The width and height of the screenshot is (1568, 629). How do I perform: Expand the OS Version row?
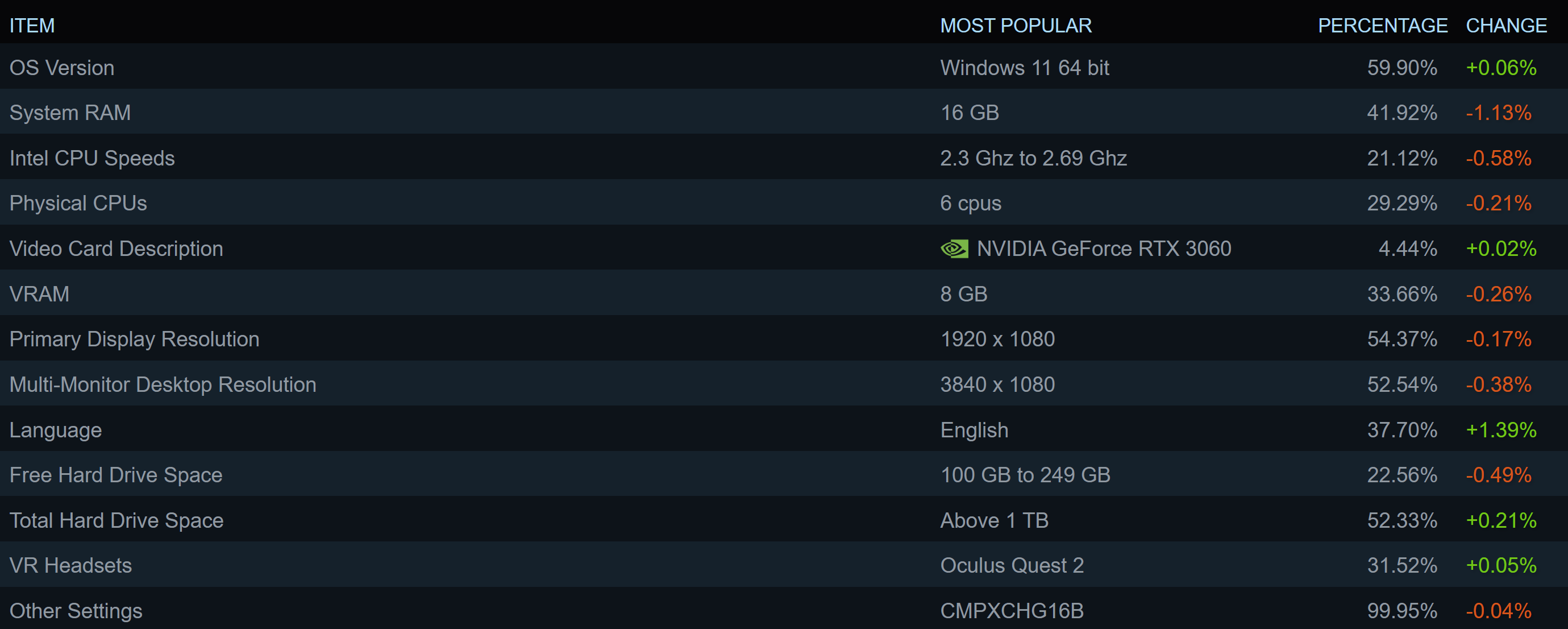coord(62,68)
